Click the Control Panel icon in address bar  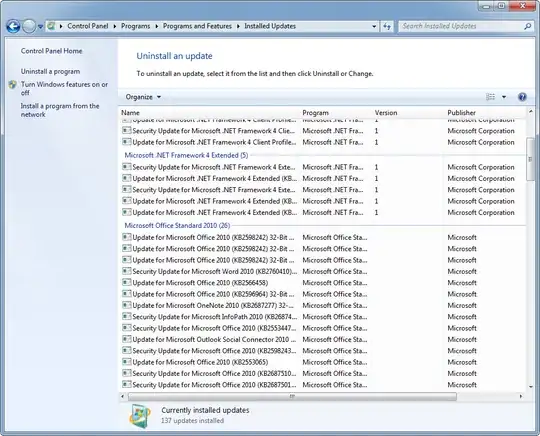pyautogui.click(x=51, y=26)
